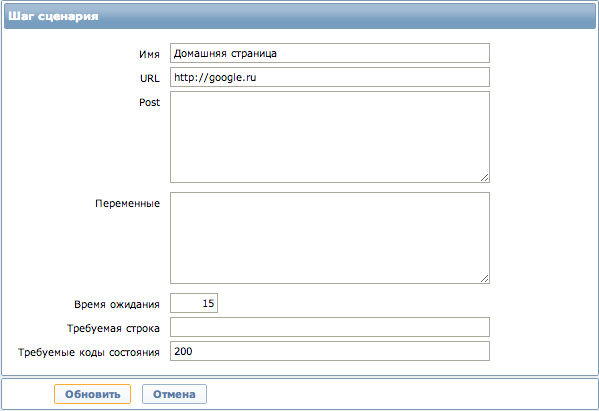Select the Время ожидания field with 15
599x411 pixels.
point(194,303)
